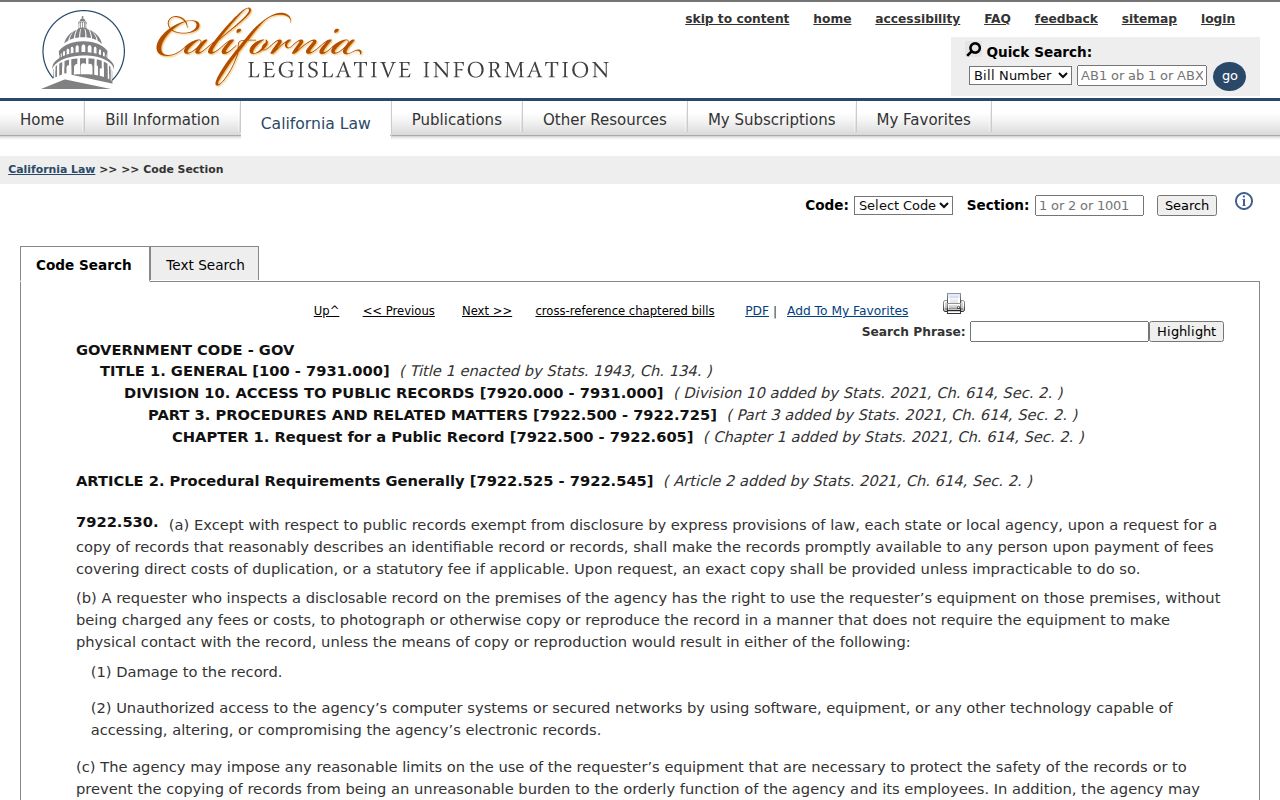Open the Select Code dropdown
Image resolution: width=1280 pixels, height=800 pixels.
click(x=903, y=205)
